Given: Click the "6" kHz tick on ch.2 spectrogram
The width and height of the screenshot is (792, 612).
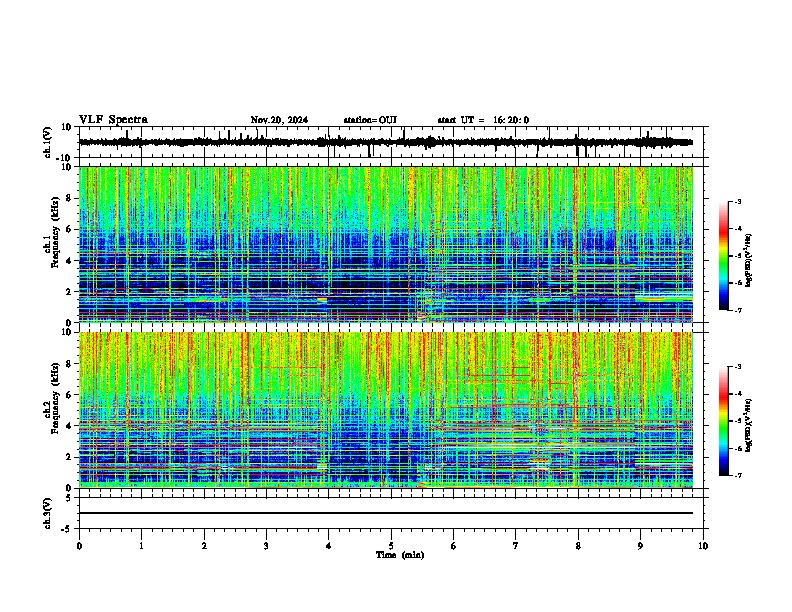Looking at the screenshot, I should pyautogui.click(x=69, y=395).
